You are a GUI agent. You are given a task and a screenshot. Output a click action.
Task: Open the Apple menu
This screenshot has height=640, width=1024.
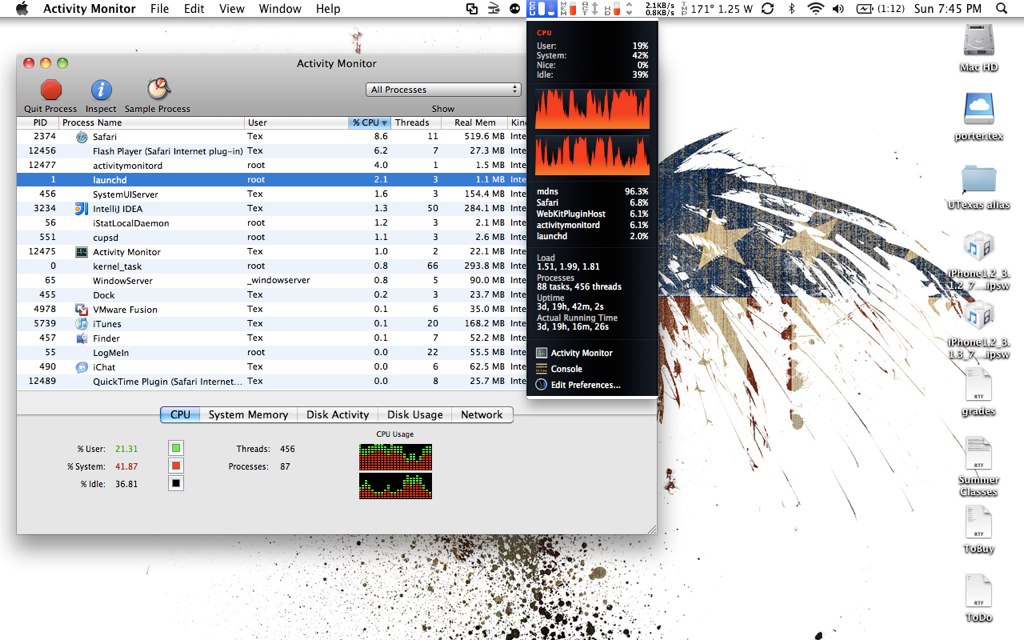click(22, 8)
